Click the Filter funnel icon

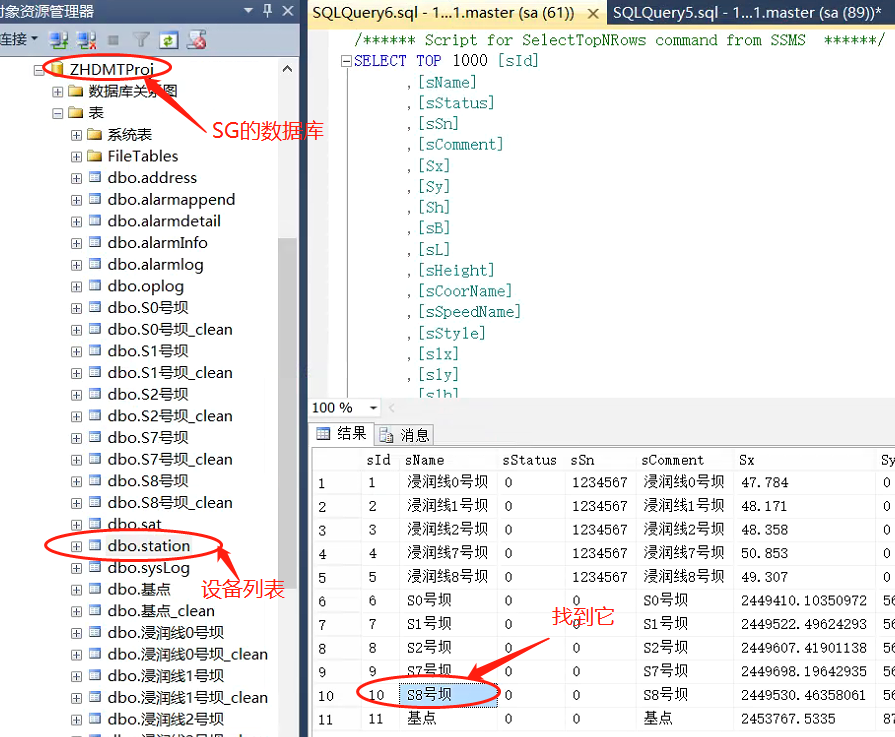pos(142,40)
